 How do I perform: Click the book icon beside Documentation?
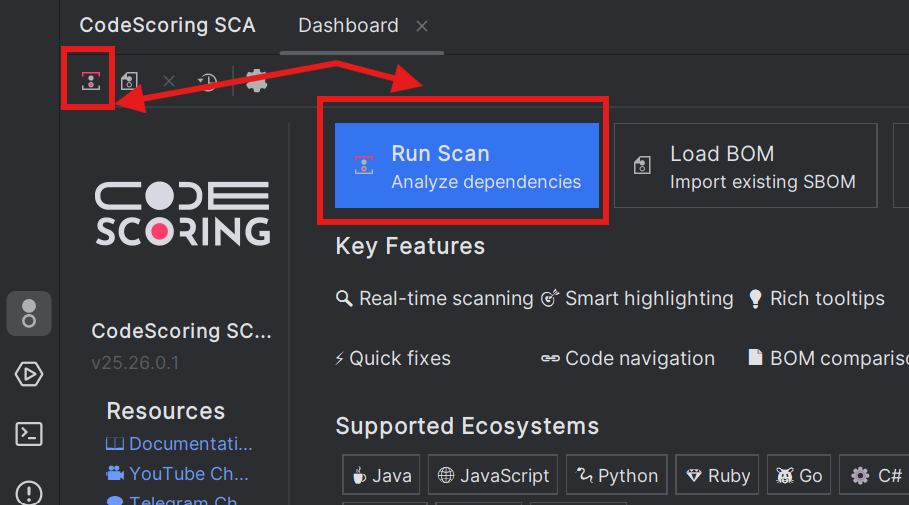pyautogui.click(x=115, y=444)
